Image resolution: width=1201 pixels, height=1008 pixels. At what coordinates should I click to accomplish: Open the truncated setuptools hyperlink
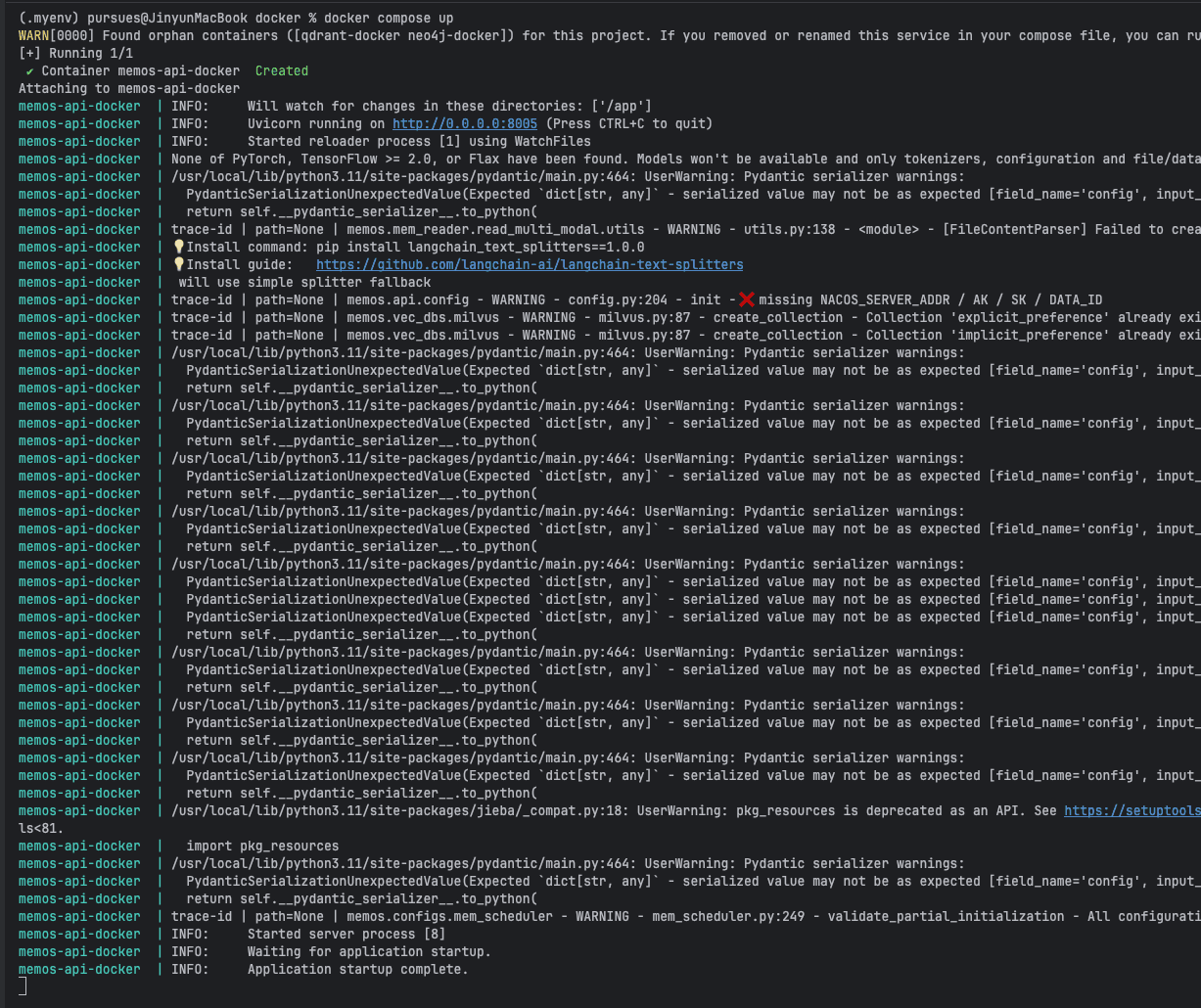[1132, 810]
